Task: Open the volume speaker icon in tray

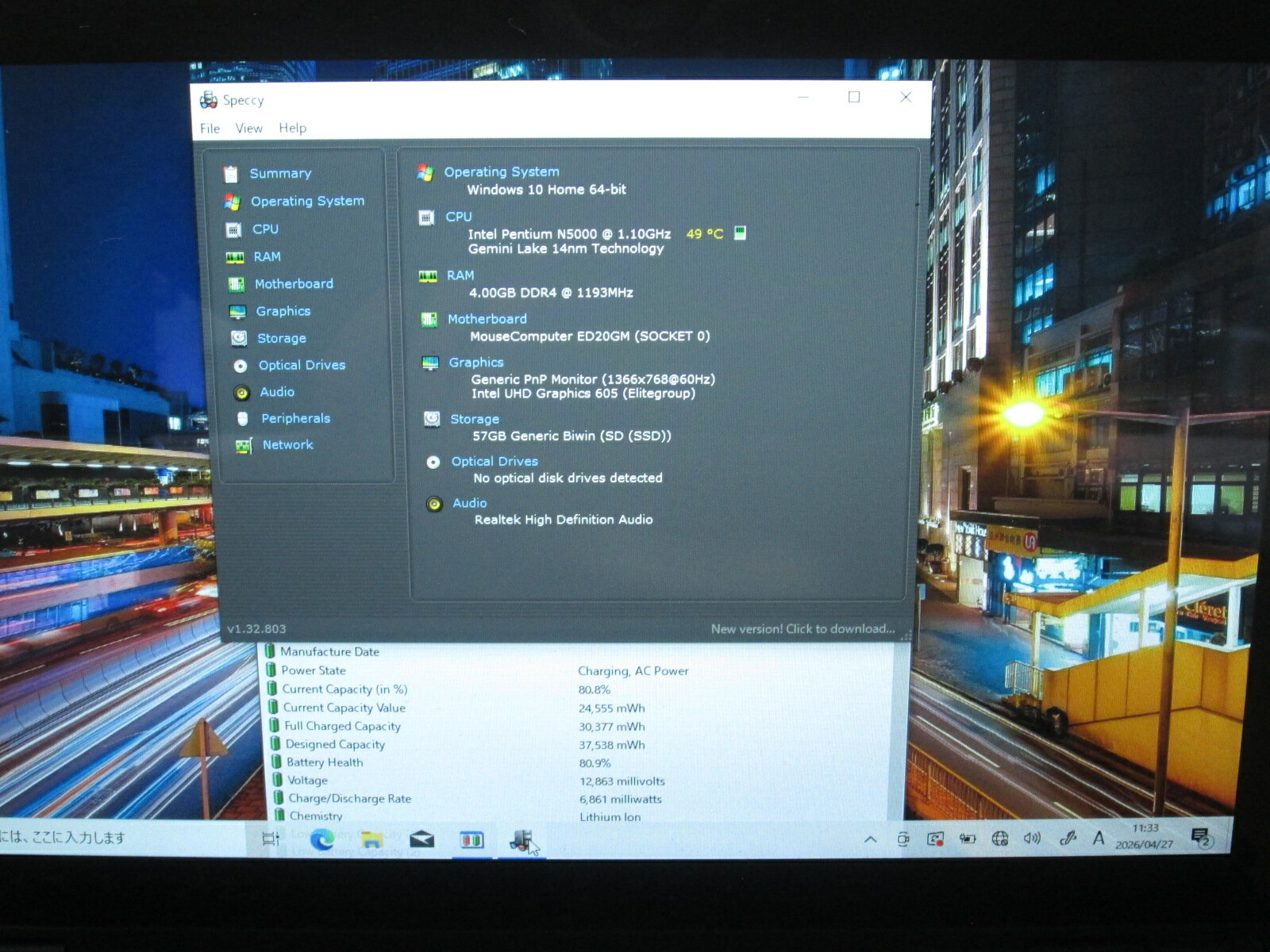Action: [1032, 838]
